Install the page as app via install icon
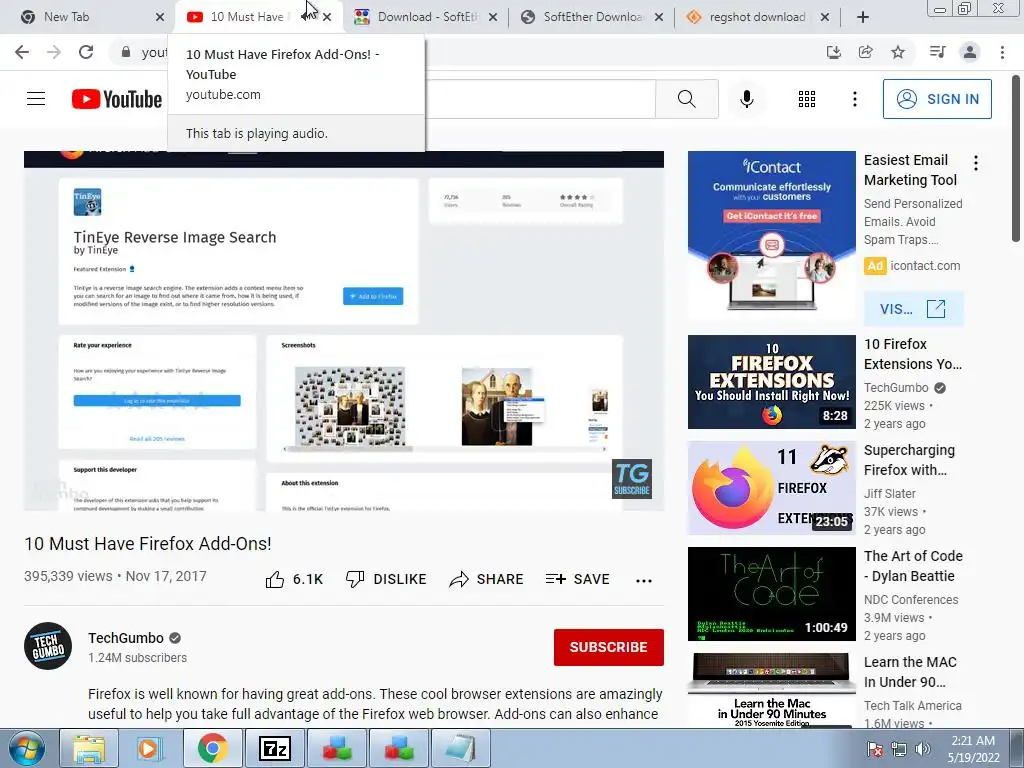This screenshot has height=768, width=1024. pyautogui.click(x=834, y=52)
